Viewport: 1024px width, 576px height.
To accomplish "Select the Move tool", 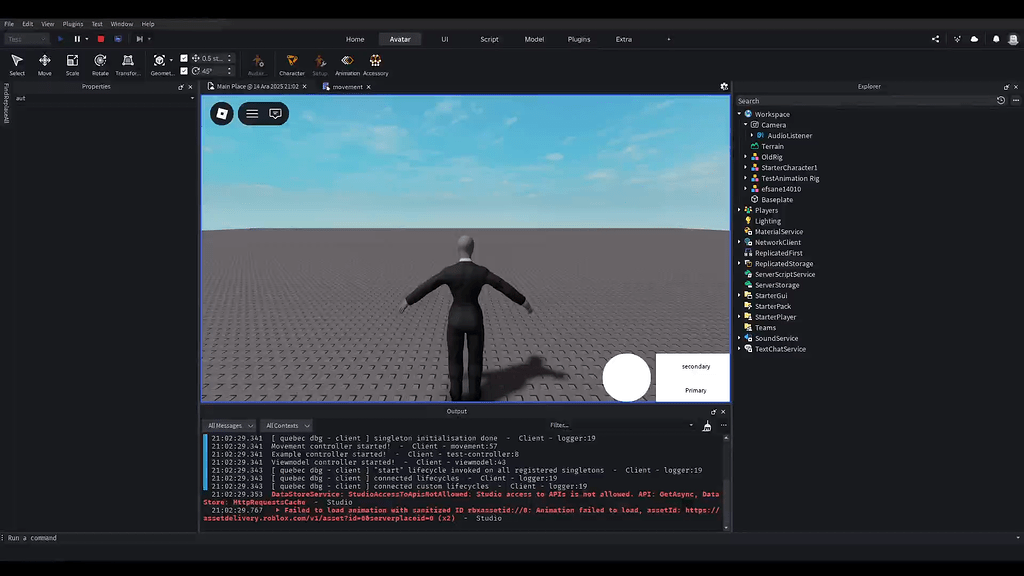I will pos(45,62).
